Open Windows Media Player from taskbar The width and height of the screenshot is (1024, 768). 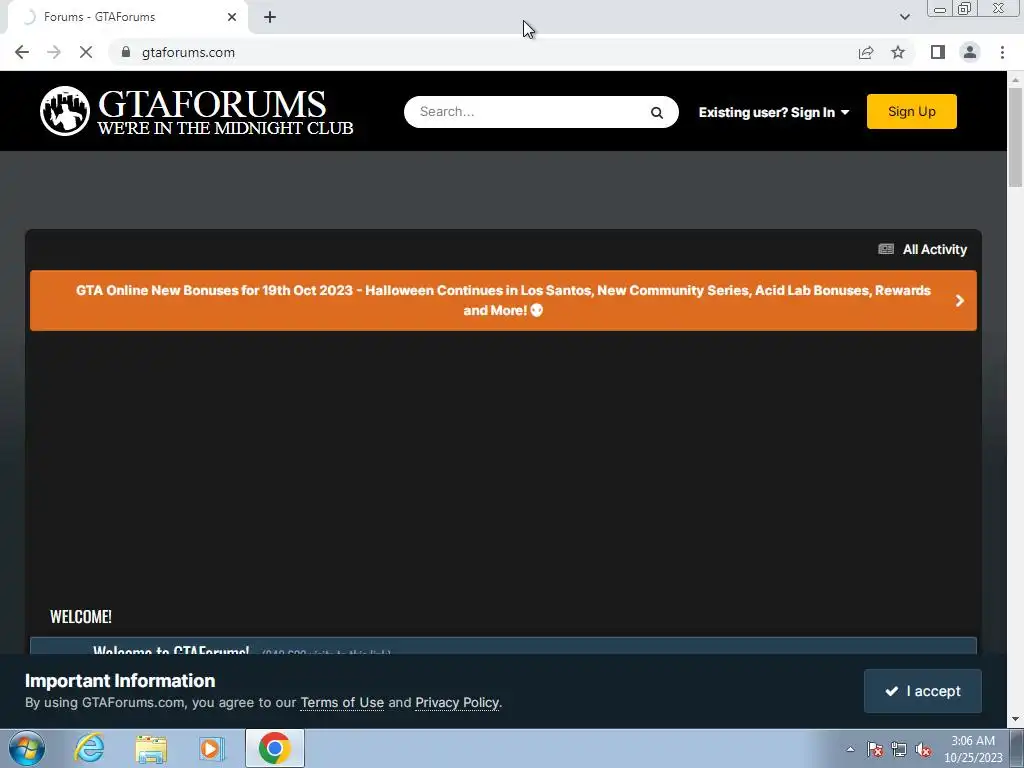211,749
